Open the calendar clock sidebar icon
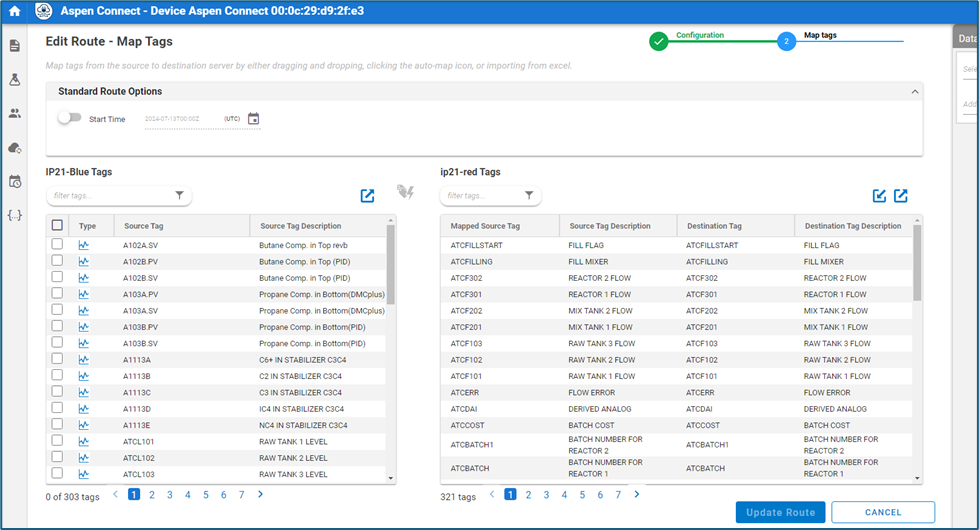The image size is (979, 530). point(14,182)
